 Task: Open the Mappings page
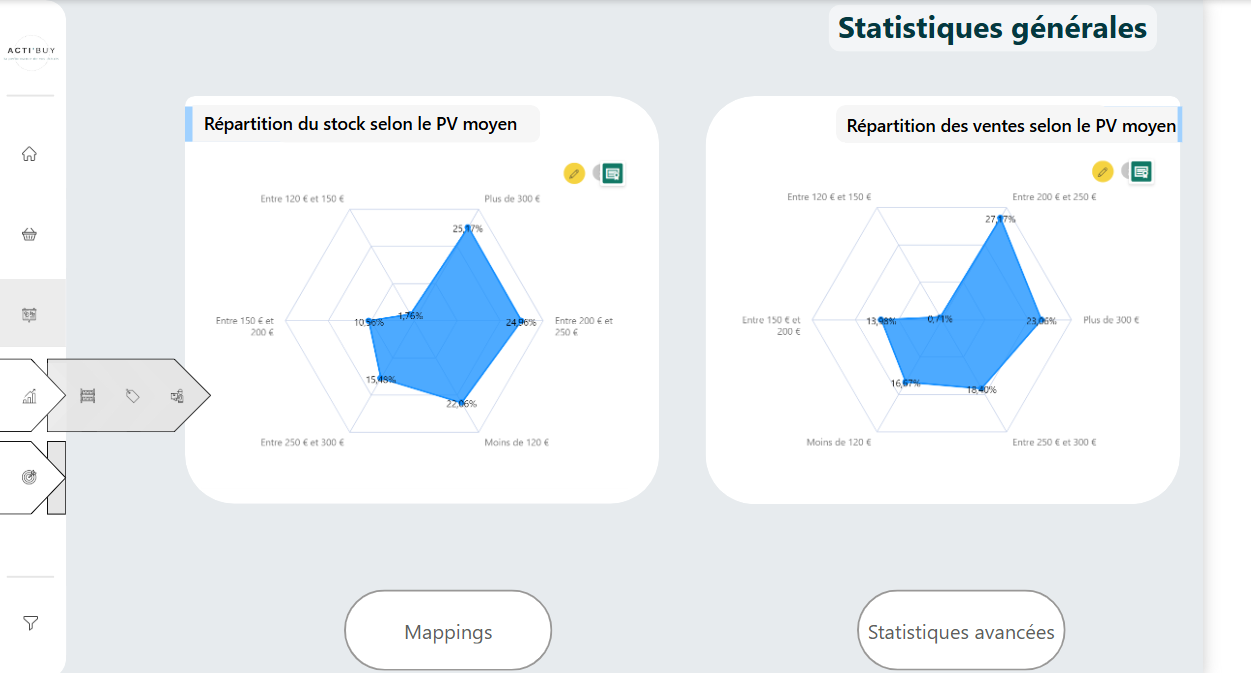(448, 631)
